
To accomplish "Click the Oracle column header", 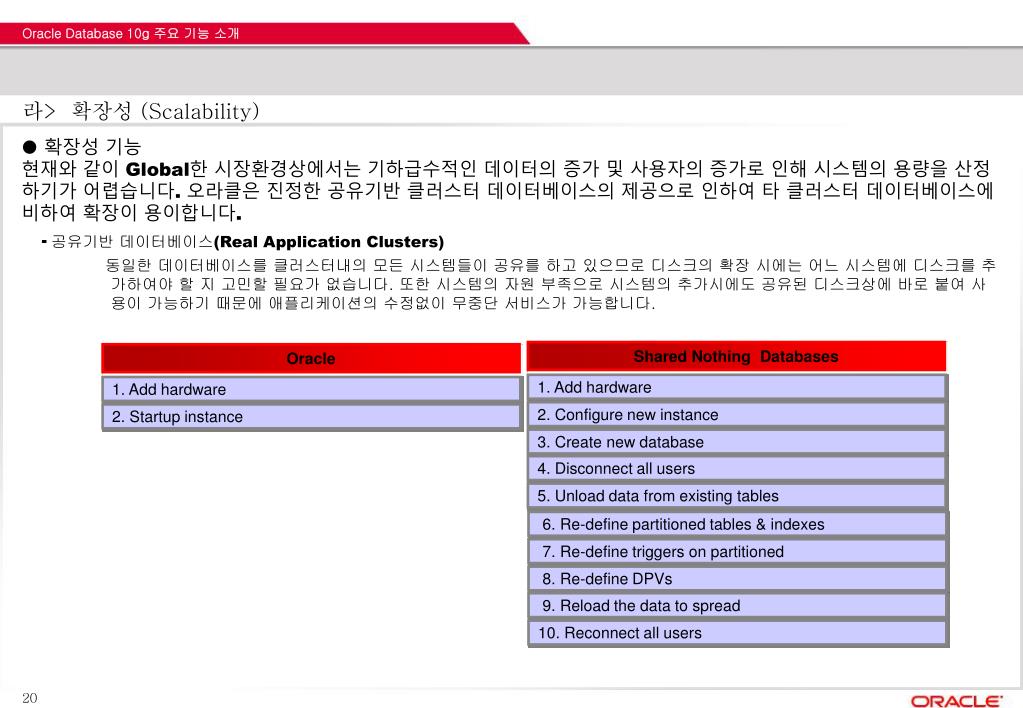I will click(311, 358).
